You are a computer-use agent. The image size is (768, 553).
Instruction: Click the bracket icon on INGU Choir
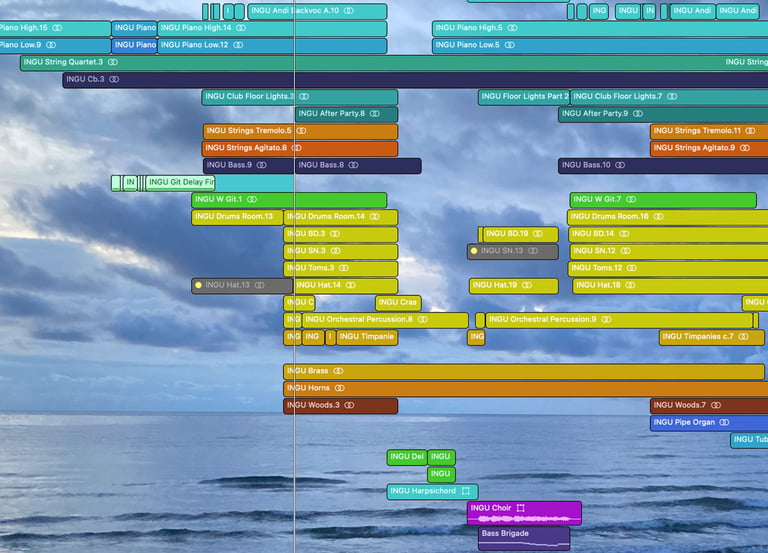(521, 508)
